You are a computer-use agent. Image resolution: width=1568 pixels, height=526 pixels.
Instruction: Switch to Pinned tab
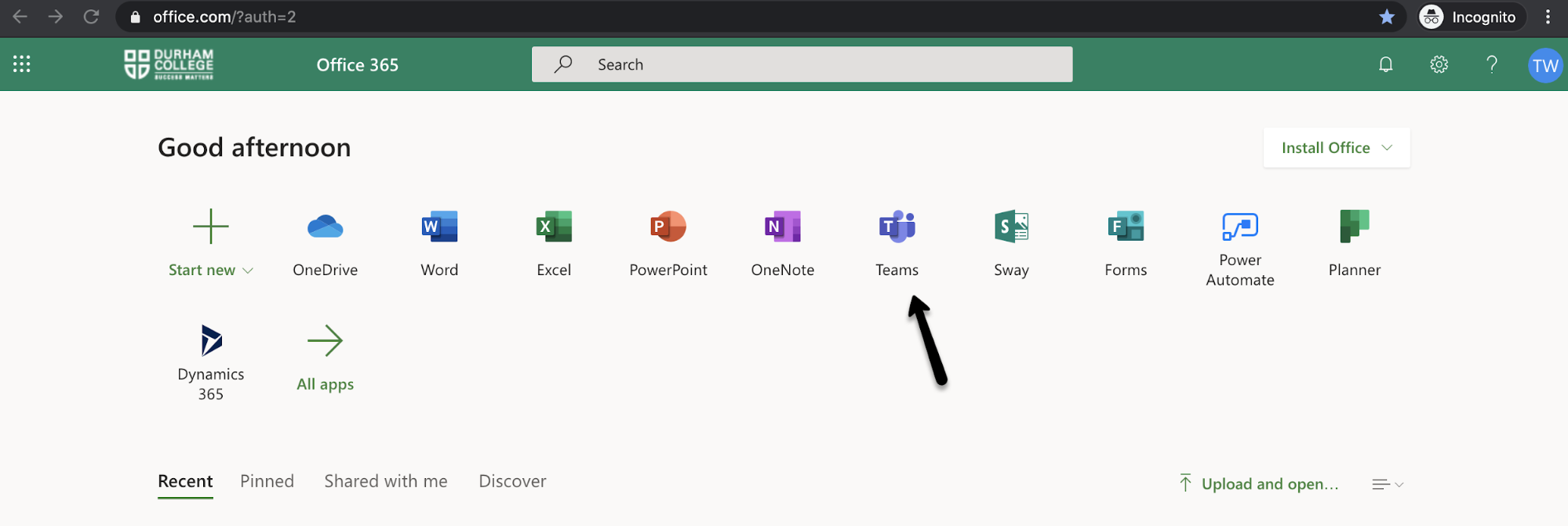[267, 481]
